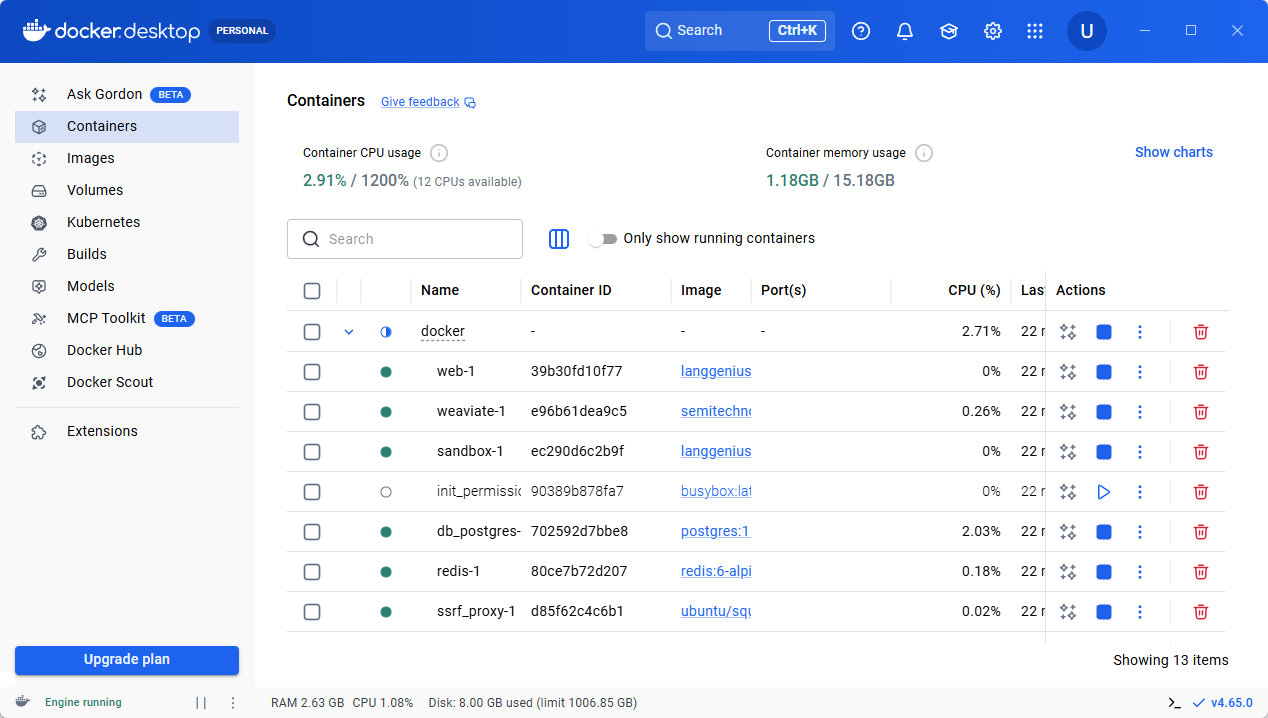Toggle Only show running containers

click(x=603, y=239)
